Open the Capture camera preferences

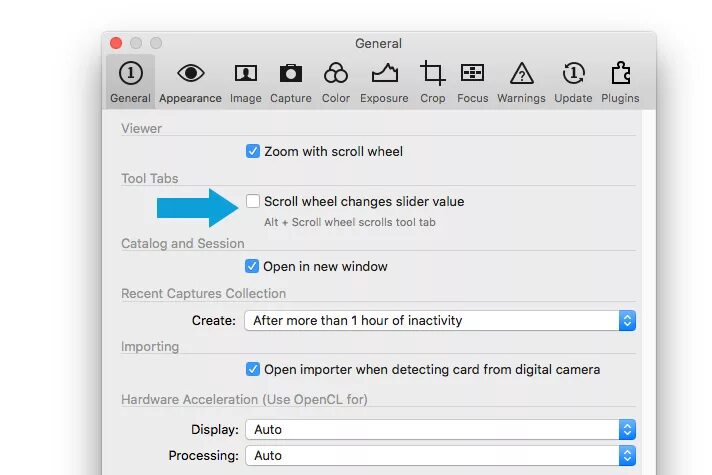coord(291,83)
